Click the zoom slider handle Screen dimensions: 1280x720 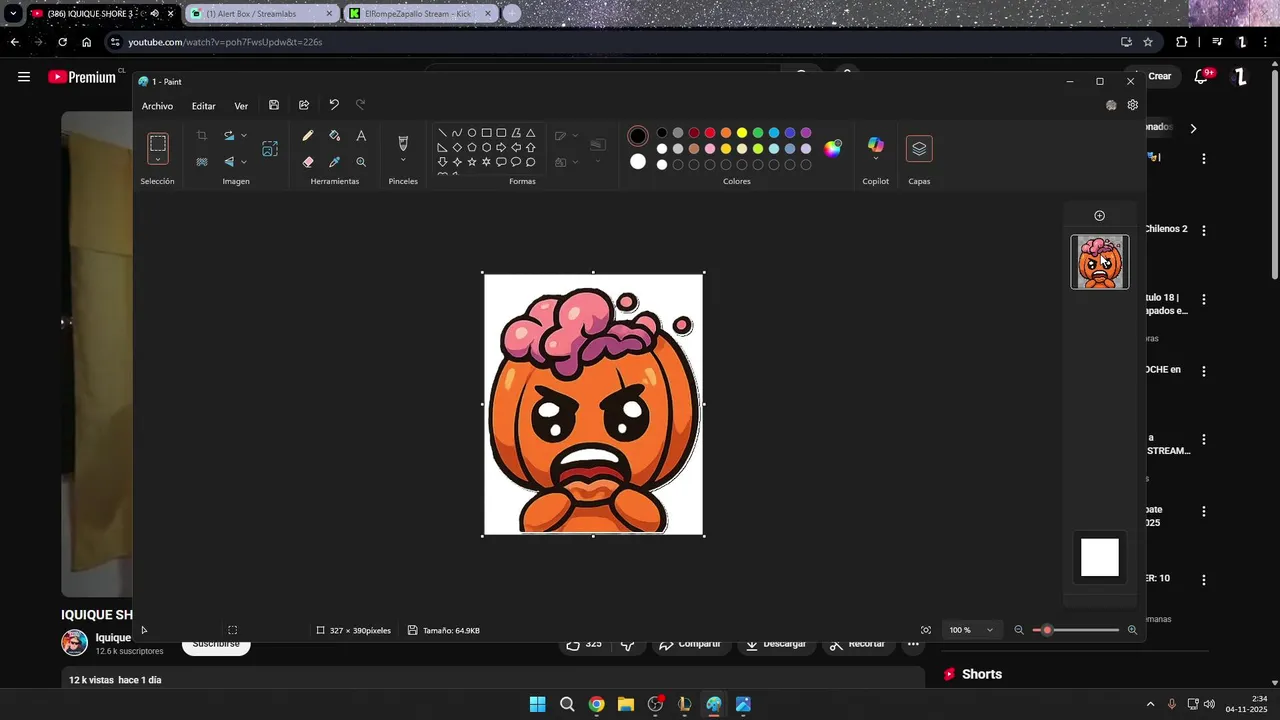coord(1047,630)
